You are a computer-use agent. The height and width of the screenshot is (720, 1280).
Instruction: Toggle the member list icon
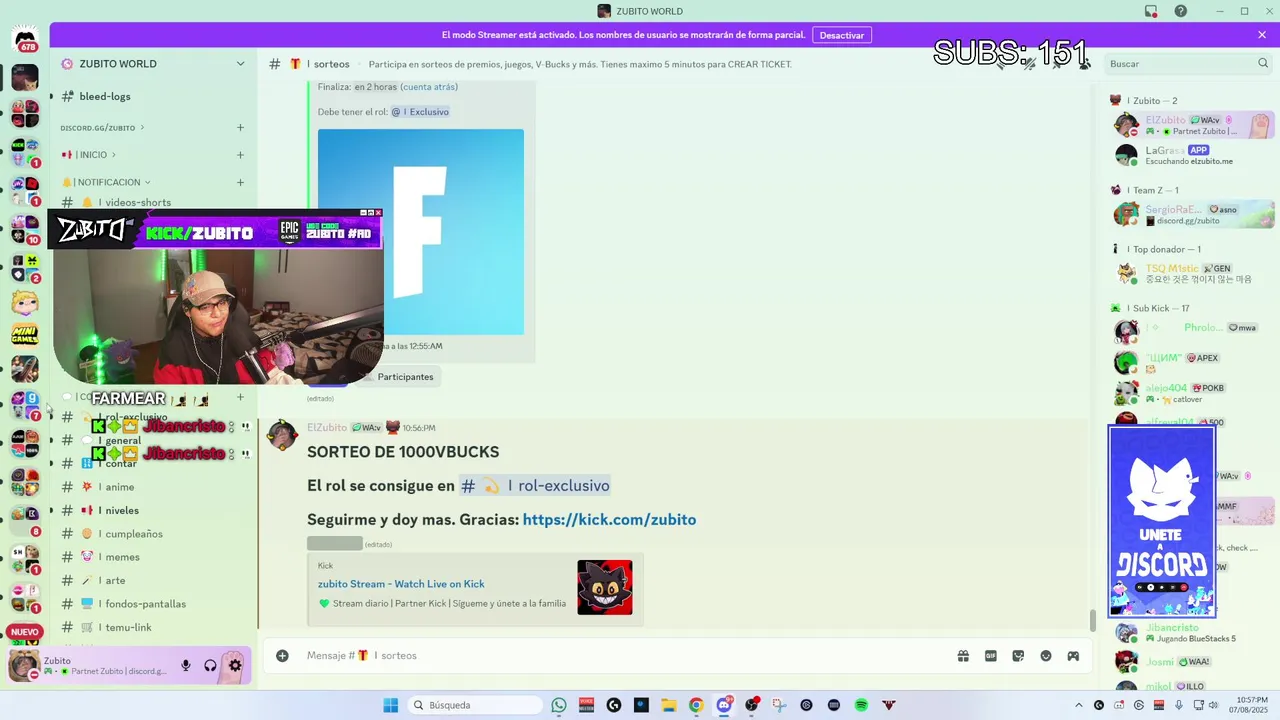pos(1085,63)
